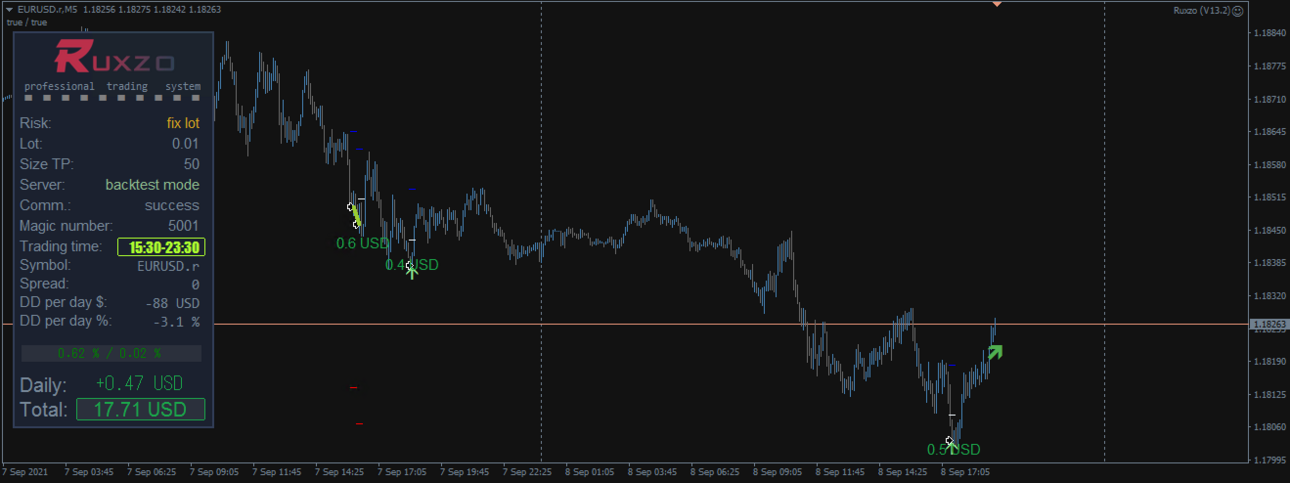Click the DD per day $ value -88 USD
Screen dimensions: 1290x483
[172, 303]
